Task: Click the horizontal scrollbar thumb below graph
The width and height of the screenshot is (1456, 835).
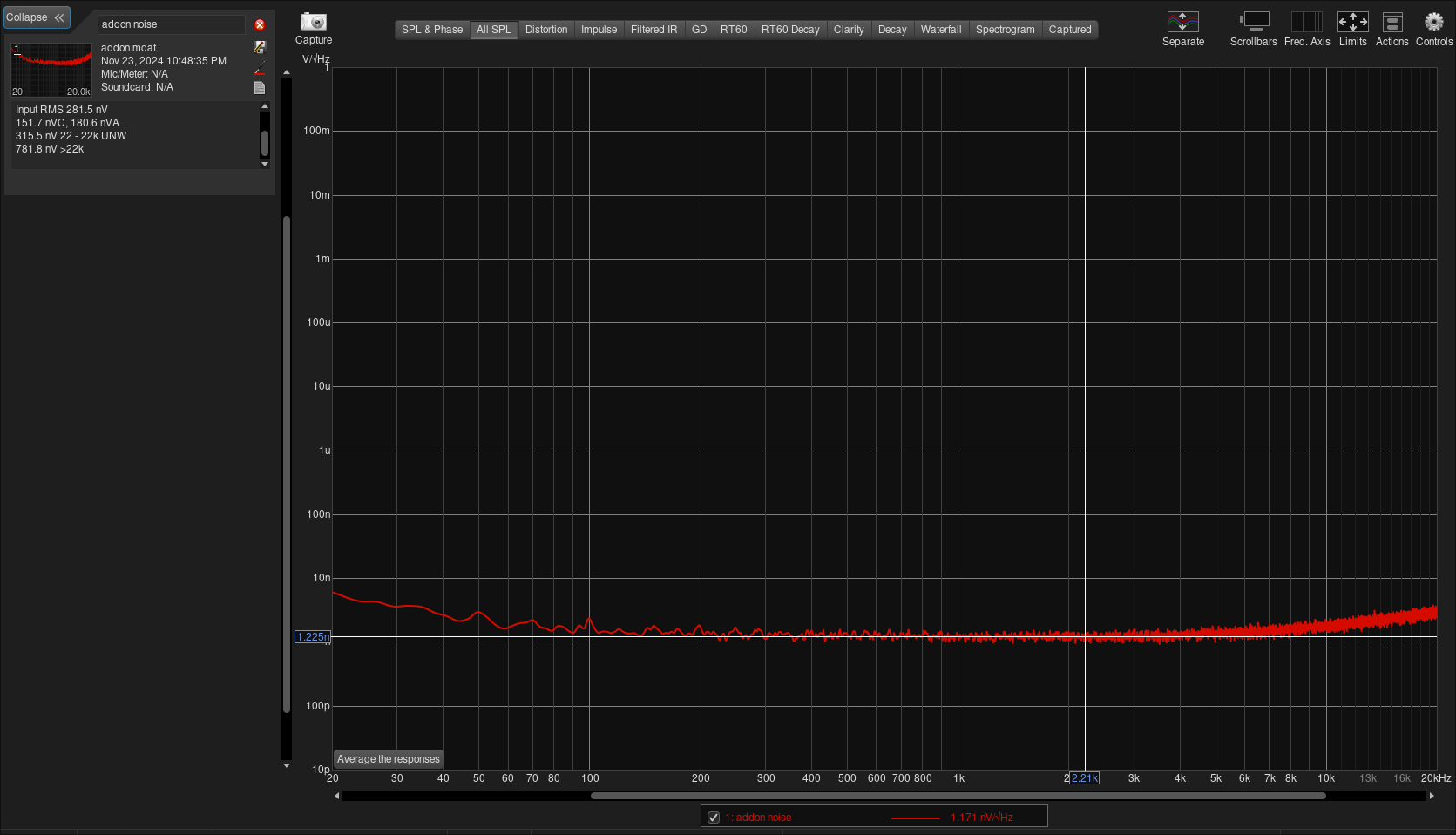Action: click(958, 796)
